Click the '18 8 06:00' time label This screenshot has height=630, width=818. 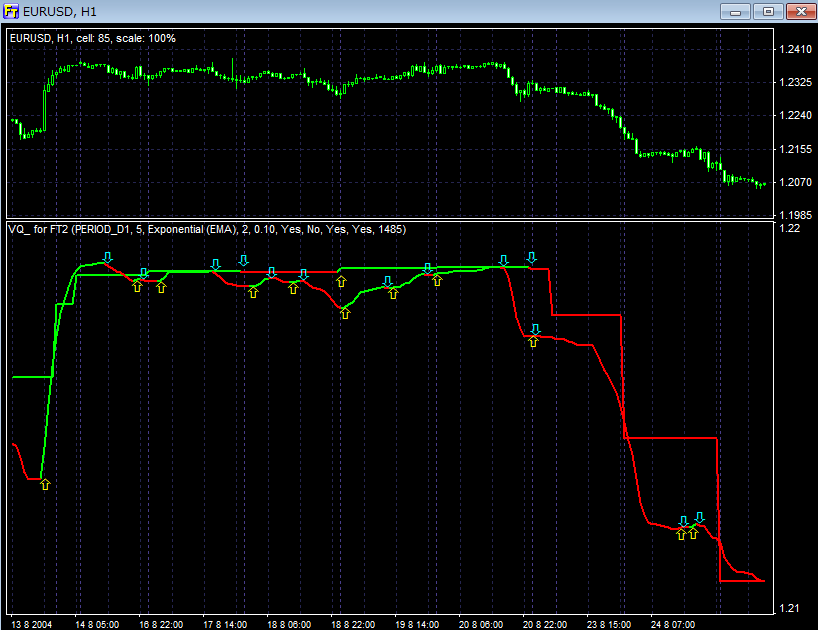[x=289, y=624]
